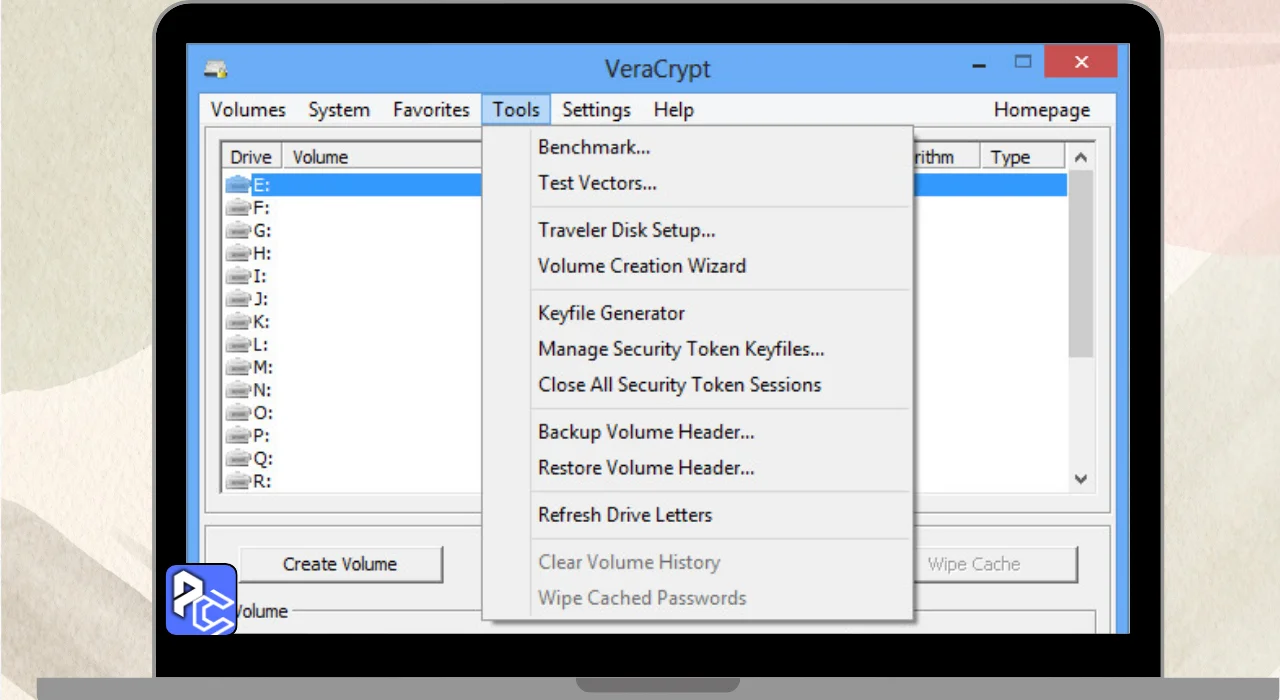1280x700 pixels.
Task: Select the E: drive icon
Action: 238,184
